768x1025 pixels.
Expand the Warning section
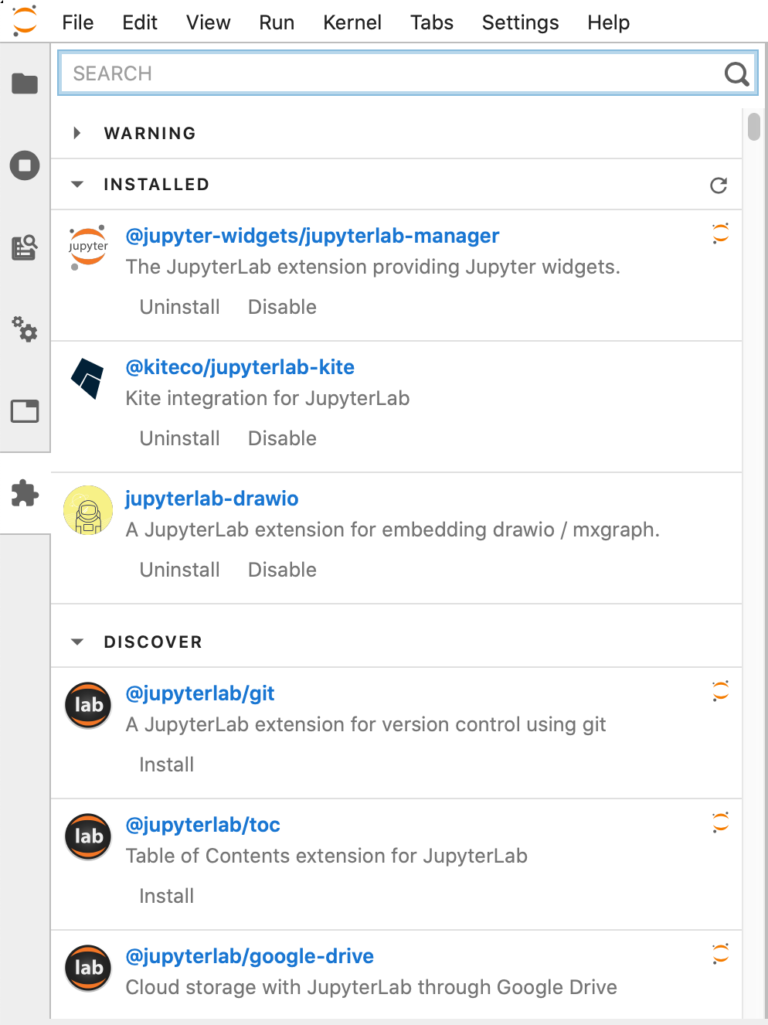pyautogui.click(x=78, y=133)
